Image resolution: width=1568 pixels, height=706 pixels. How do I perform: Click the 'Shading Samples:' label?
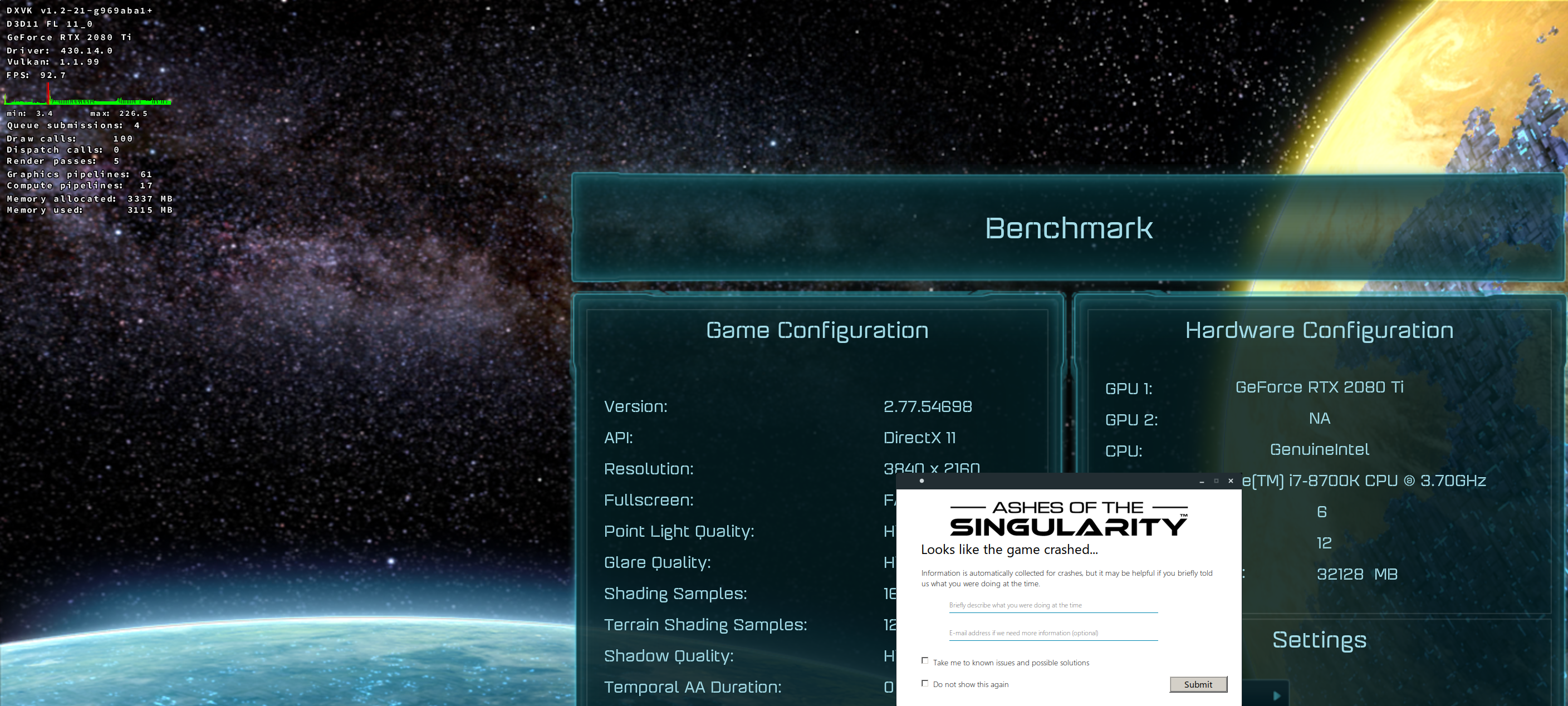click(675, 594)
